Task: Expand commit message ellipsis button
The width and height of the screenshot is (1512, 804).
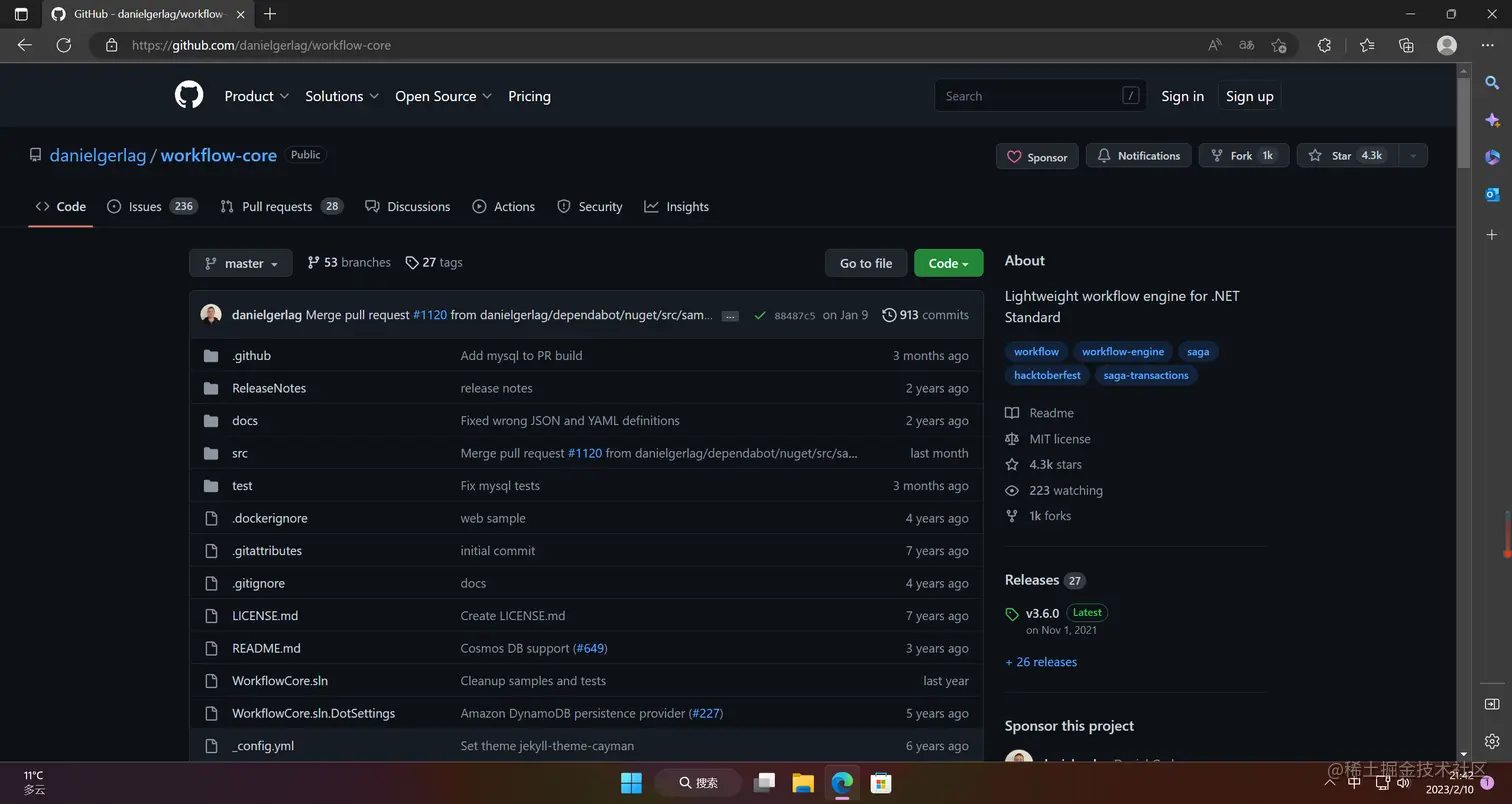Action: pyautogui.click(x=730, y=316)
